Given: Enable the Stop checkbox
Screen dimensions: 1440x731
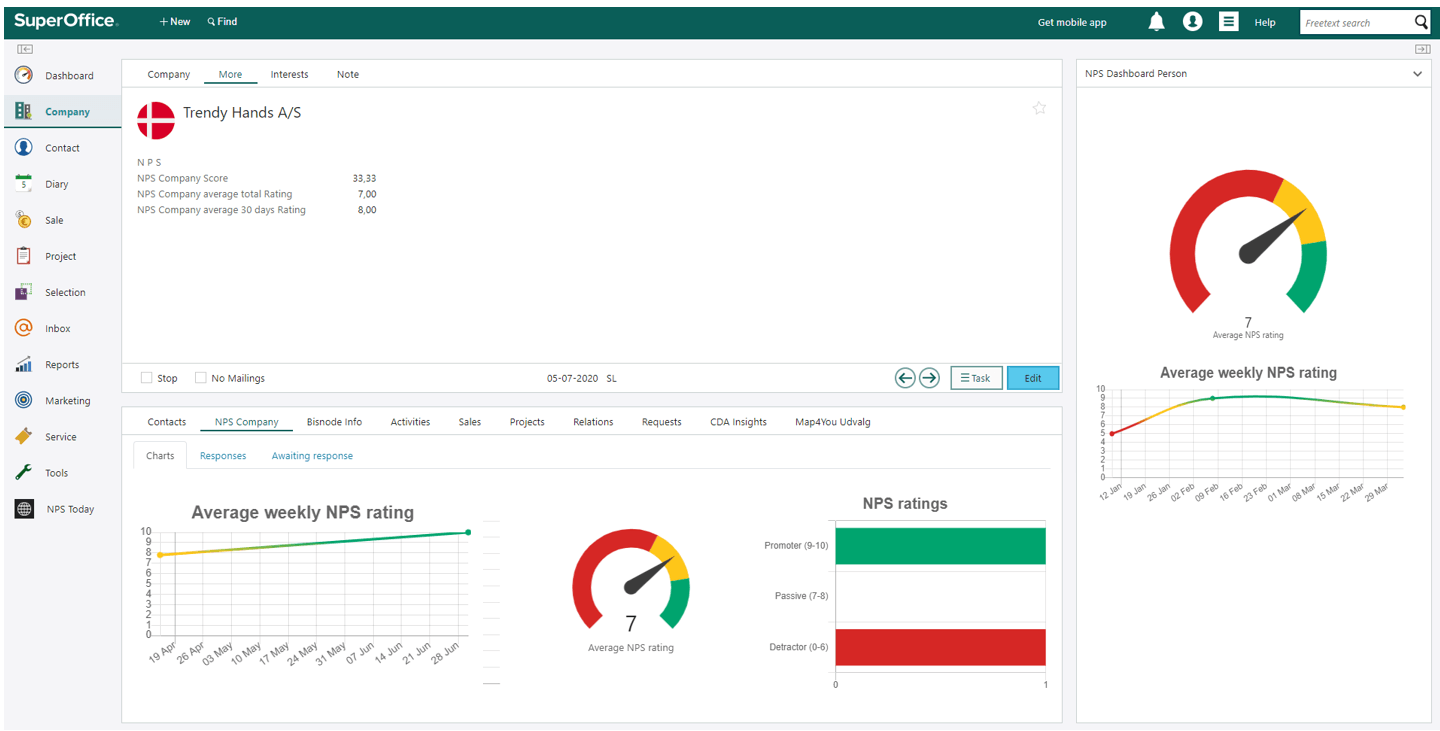Looking at the screenshot, I should click(x=147, y=378).
